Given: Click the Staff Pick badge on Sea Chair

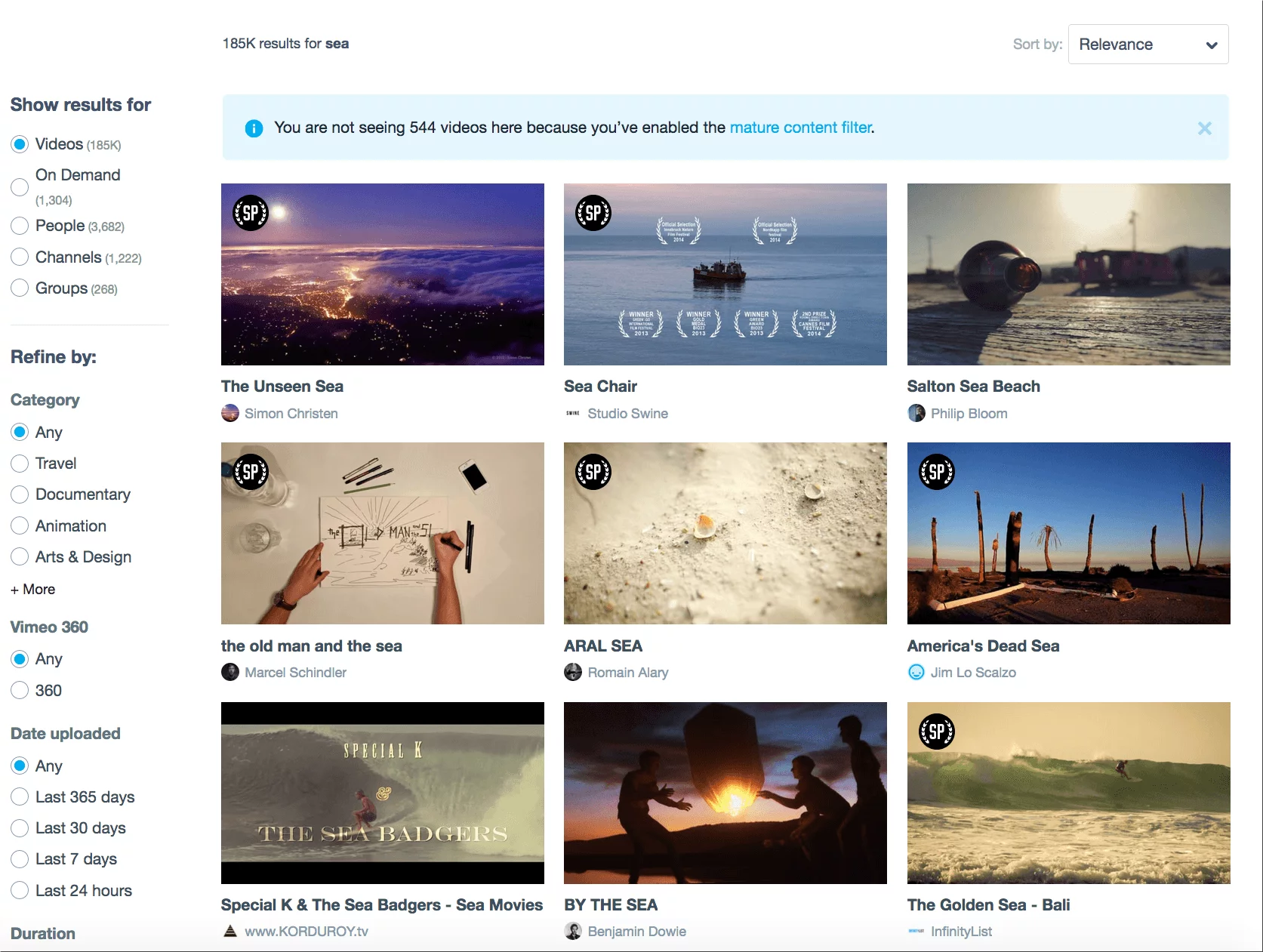Looking at the screenshot, I should [x=593, y=213].
